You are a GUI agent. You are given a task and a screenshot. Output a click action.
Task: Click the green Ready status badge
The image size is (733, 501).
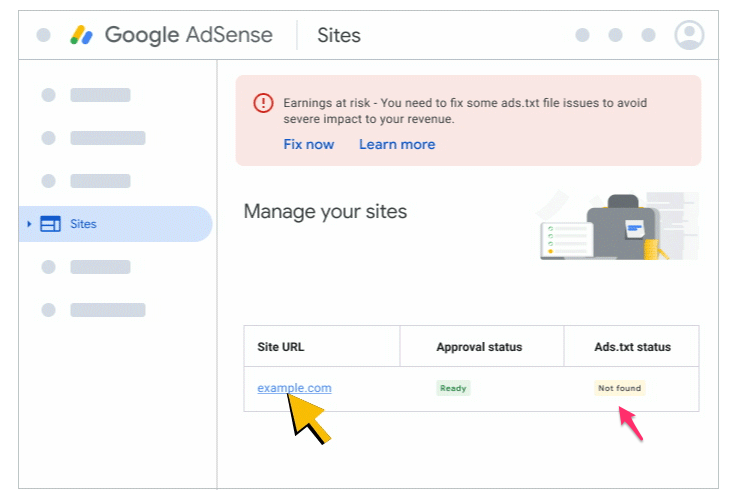click(453, 388)
